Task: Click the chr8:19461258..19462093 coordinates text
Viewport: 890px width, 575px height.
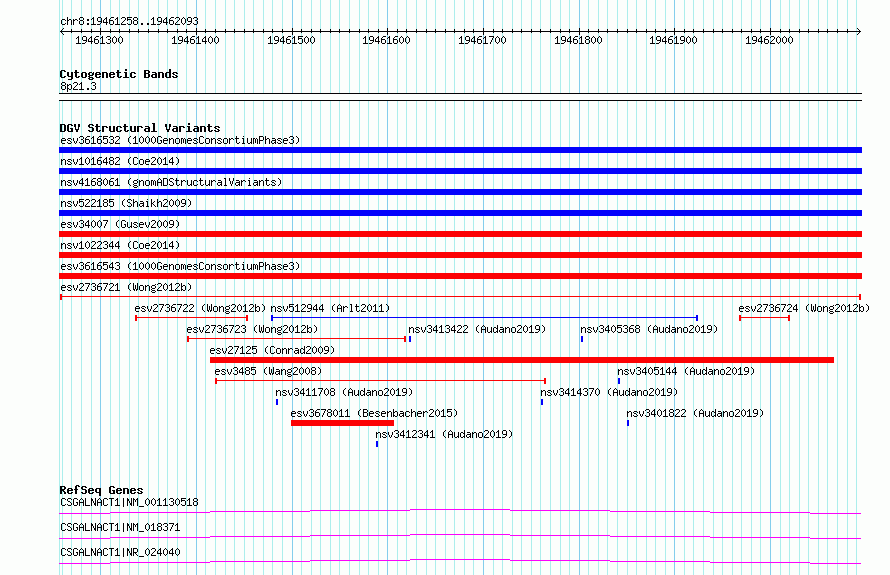Action: pos(129,21)
